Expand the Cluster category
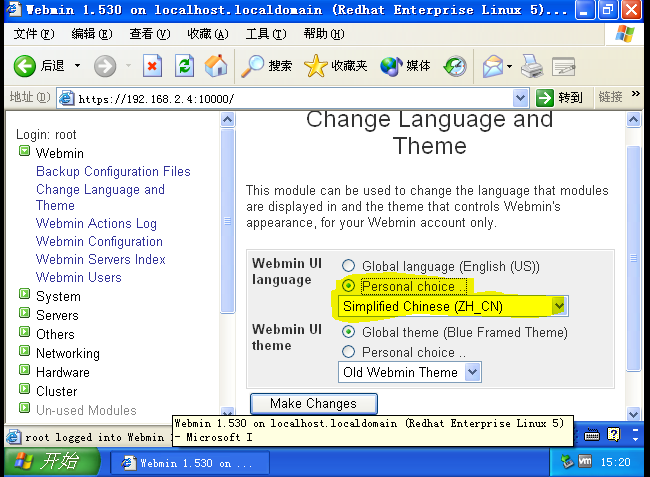650x477 pixels. coord(24,389)
